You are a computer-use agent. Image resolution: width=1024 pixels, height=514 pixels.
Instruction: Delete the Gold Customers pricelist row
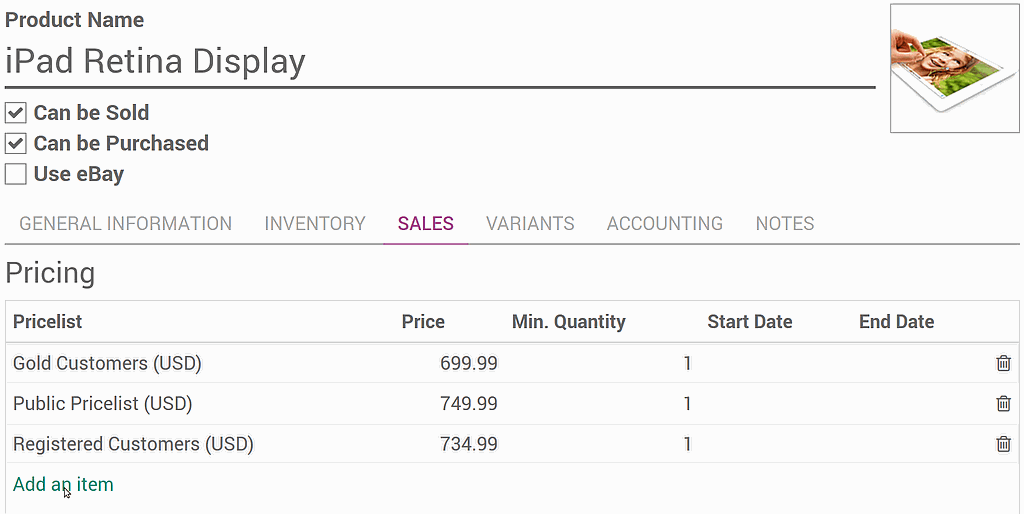pyautogui.click(x=1003, y=363)
